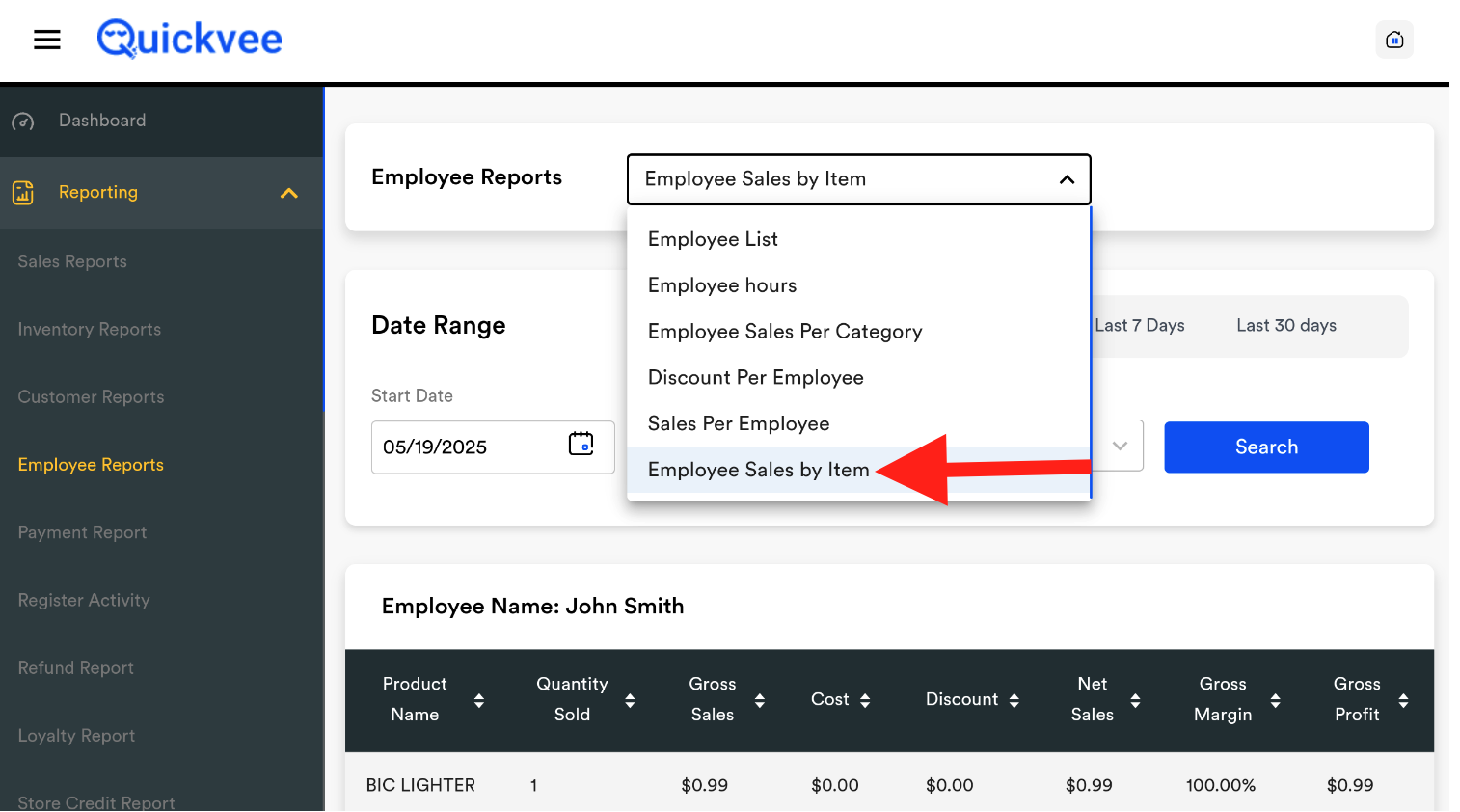Select the Last 7 Days range

[x=1139, y=326]
